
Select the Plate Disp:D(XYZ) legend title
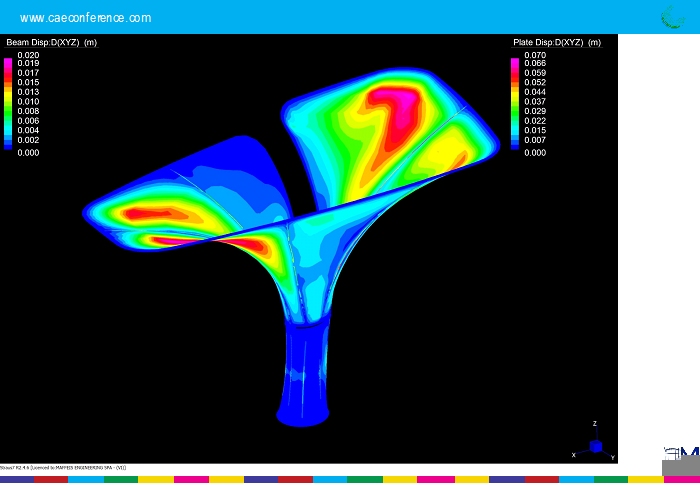click(x=556, y=43)
